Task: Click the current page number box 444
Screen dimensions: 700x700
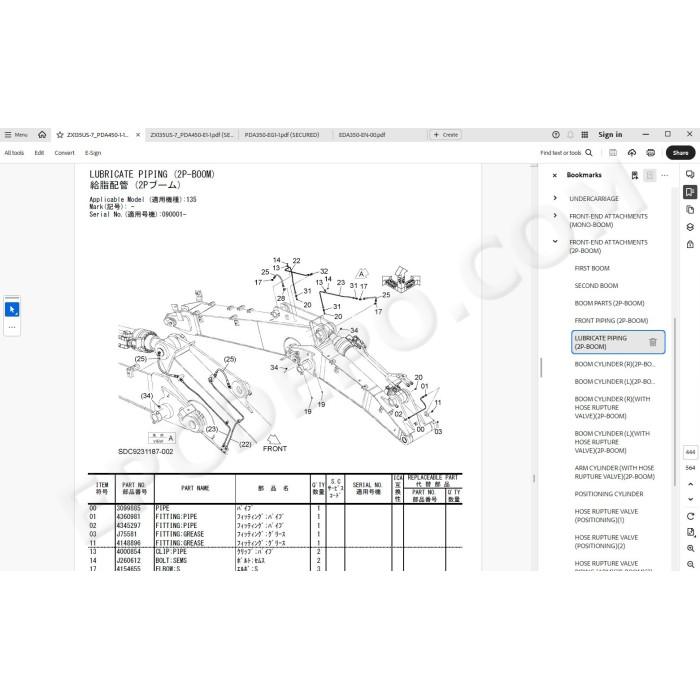Action: (x=690, y=452)
